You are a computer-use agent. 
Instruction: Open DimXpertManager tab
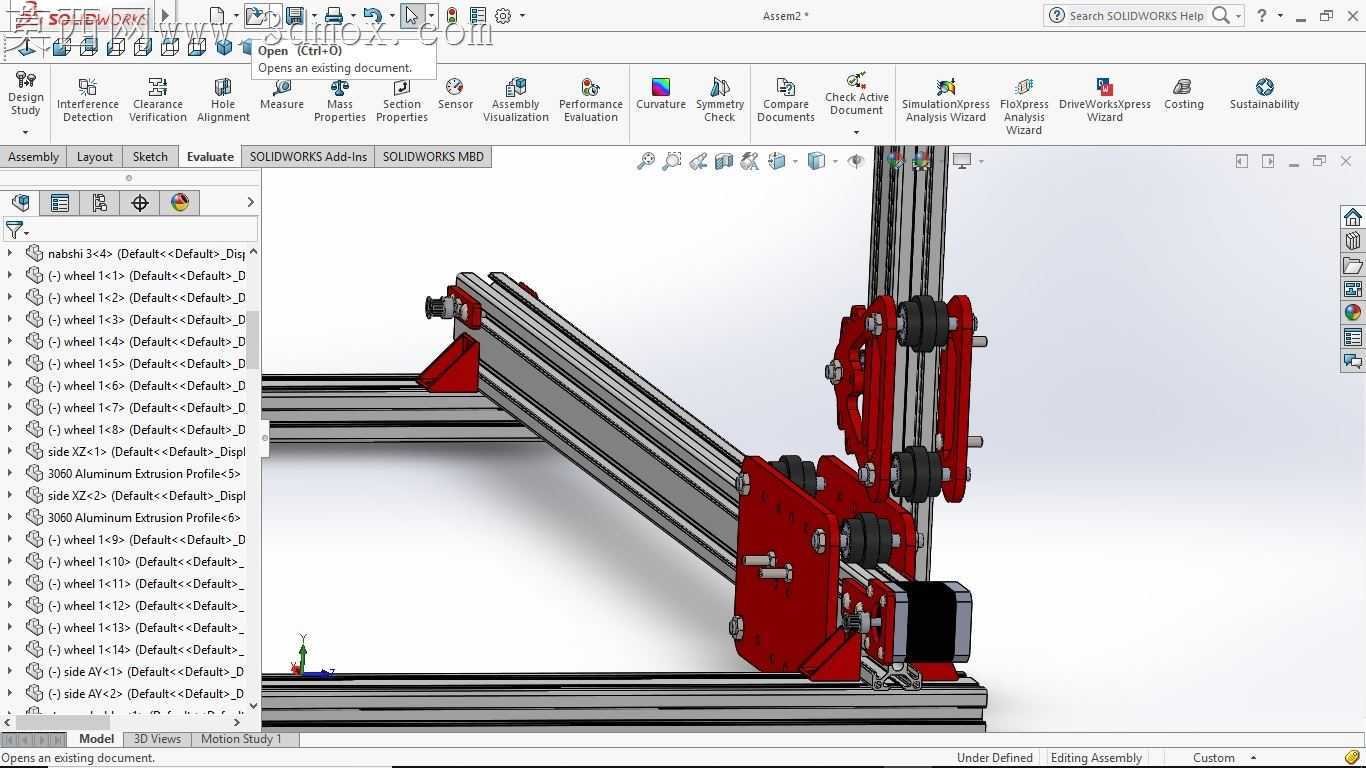(140, 203)
